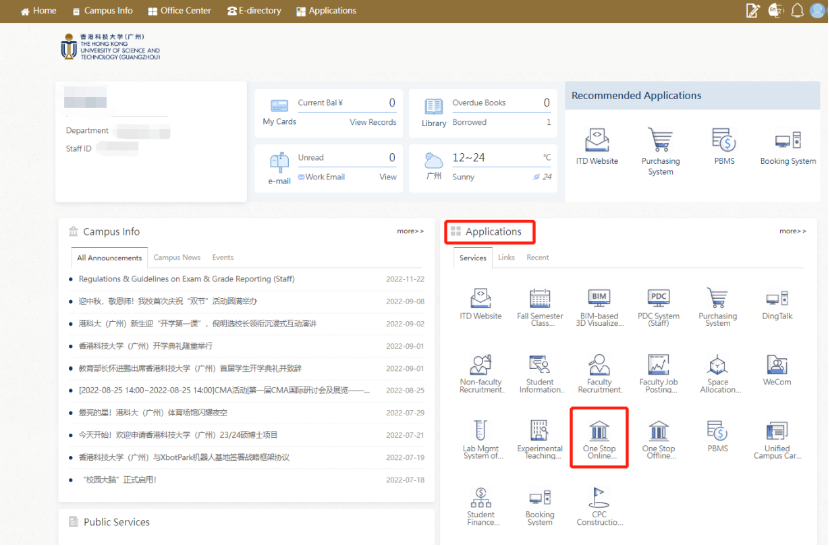Open CPC Construction app icon
The height and width of the screenshot is (546, 829).
click(x=599, y=506)
